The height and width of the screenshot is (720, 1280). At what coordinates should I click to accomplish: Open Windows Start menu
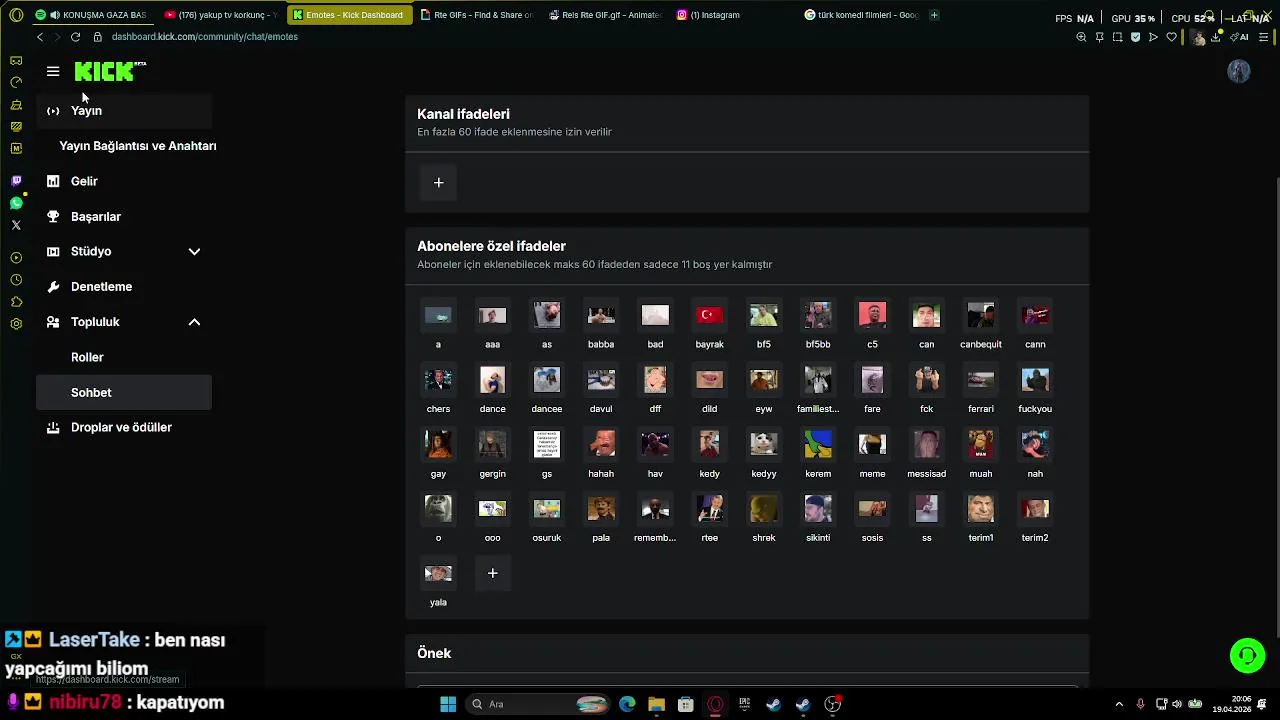[448, 704]
